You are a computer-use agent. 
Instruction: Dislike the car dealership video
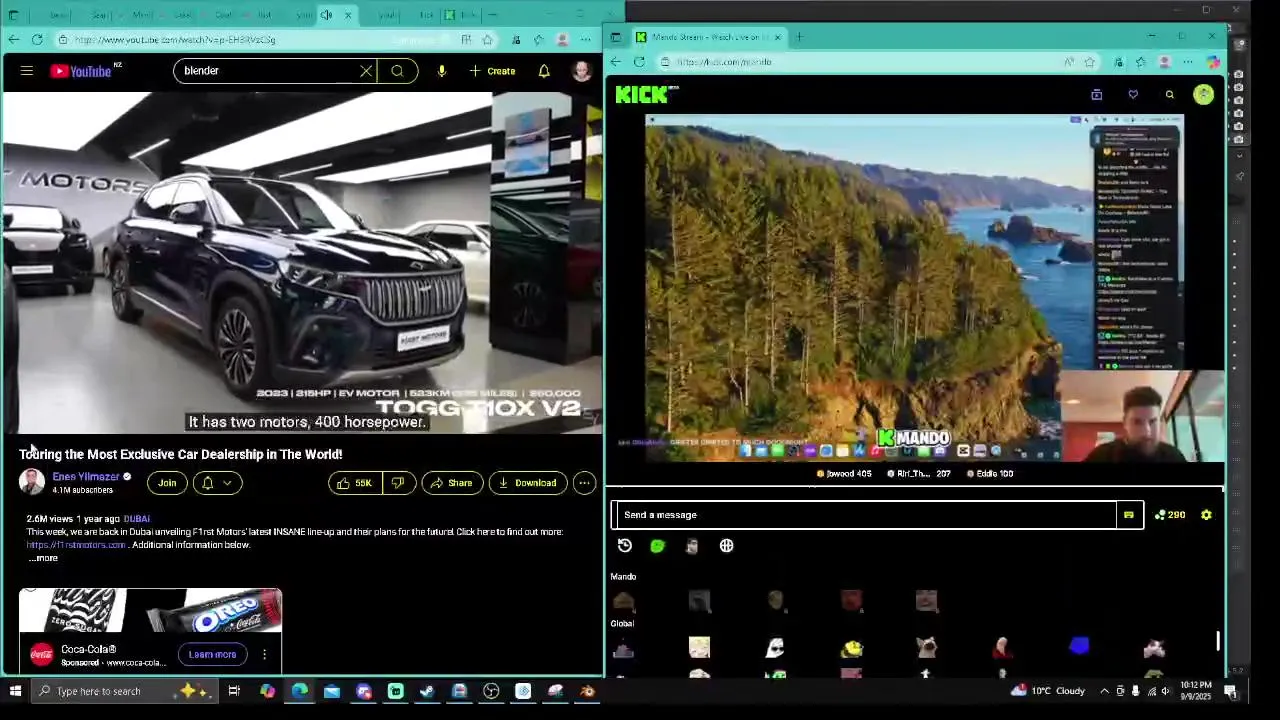click(x=398, y=483)
